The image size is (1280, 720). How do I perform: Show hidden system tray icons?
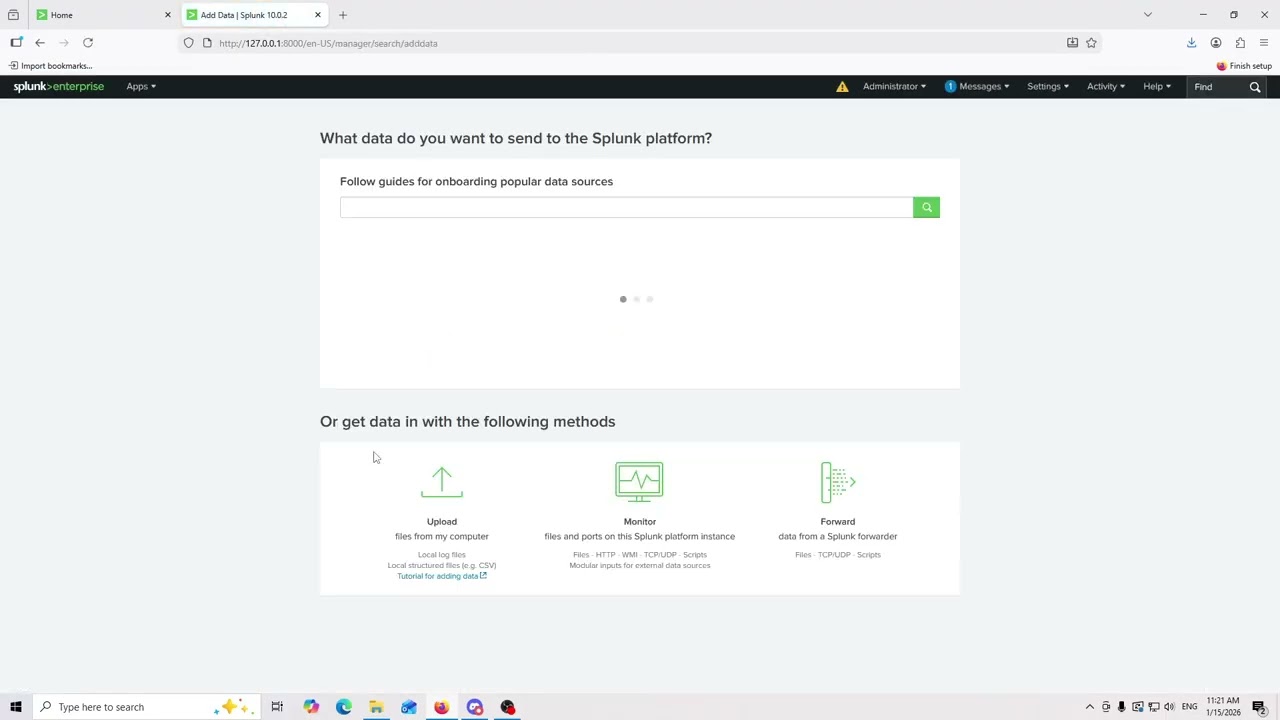pyautogui.click(x=1090, y=707)
